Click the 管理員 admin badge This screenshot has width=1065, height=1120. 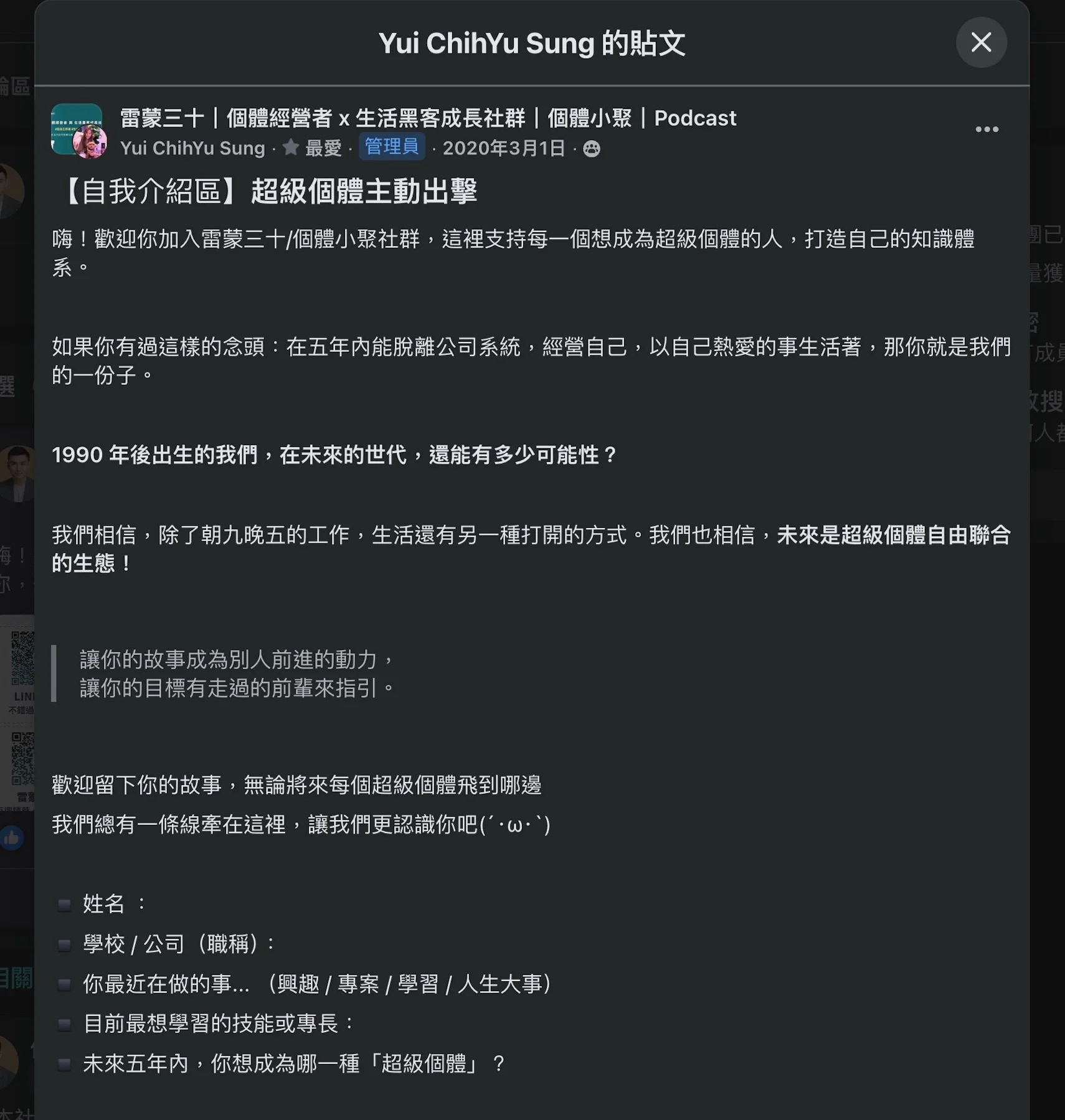point(392,147)
